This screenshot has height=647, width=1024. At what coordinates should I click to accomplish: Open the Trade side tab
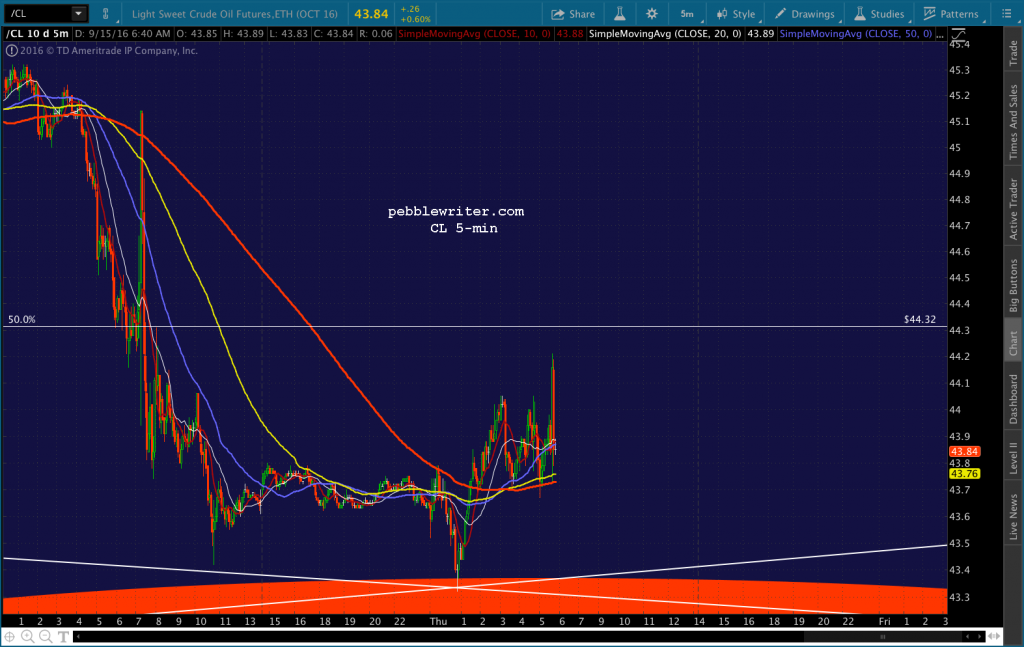pos(1013,53)
